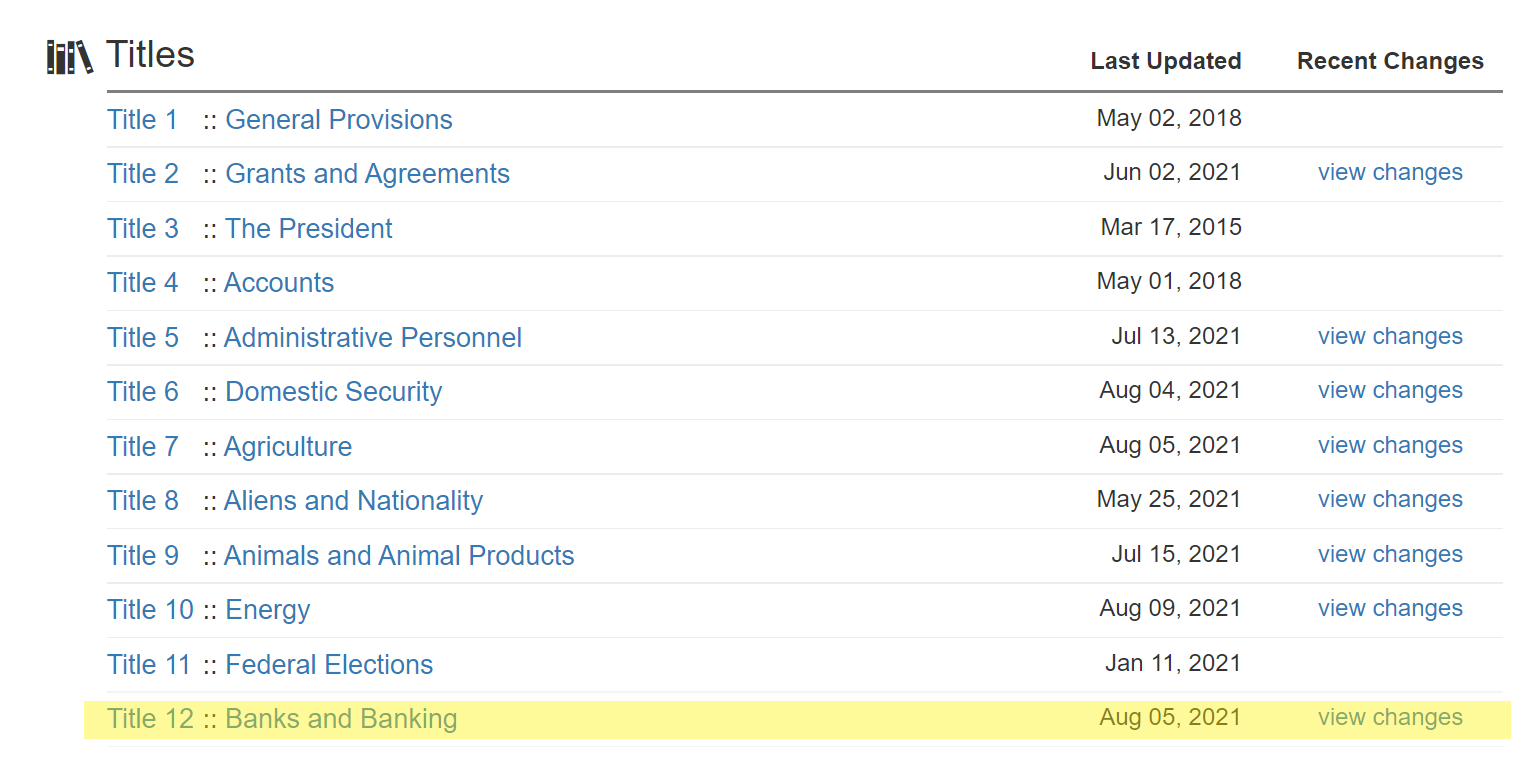View changes for Banks and Banking

(1390, 718)
